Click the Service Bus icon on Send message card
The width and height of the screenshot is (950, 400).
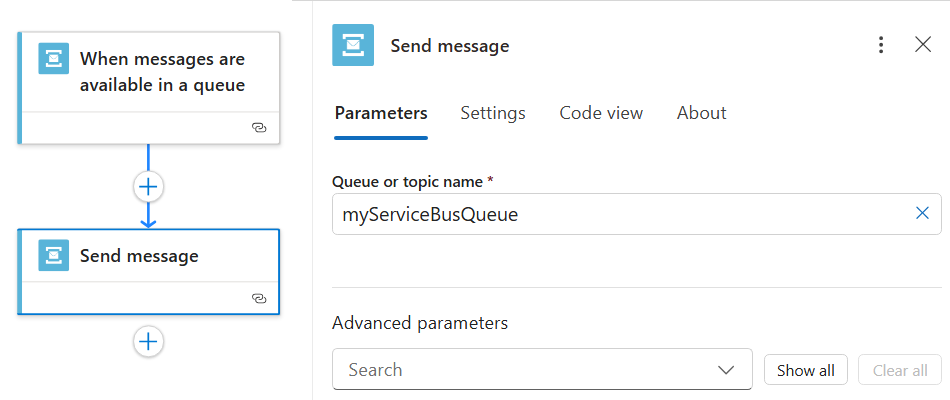point(54,255)
